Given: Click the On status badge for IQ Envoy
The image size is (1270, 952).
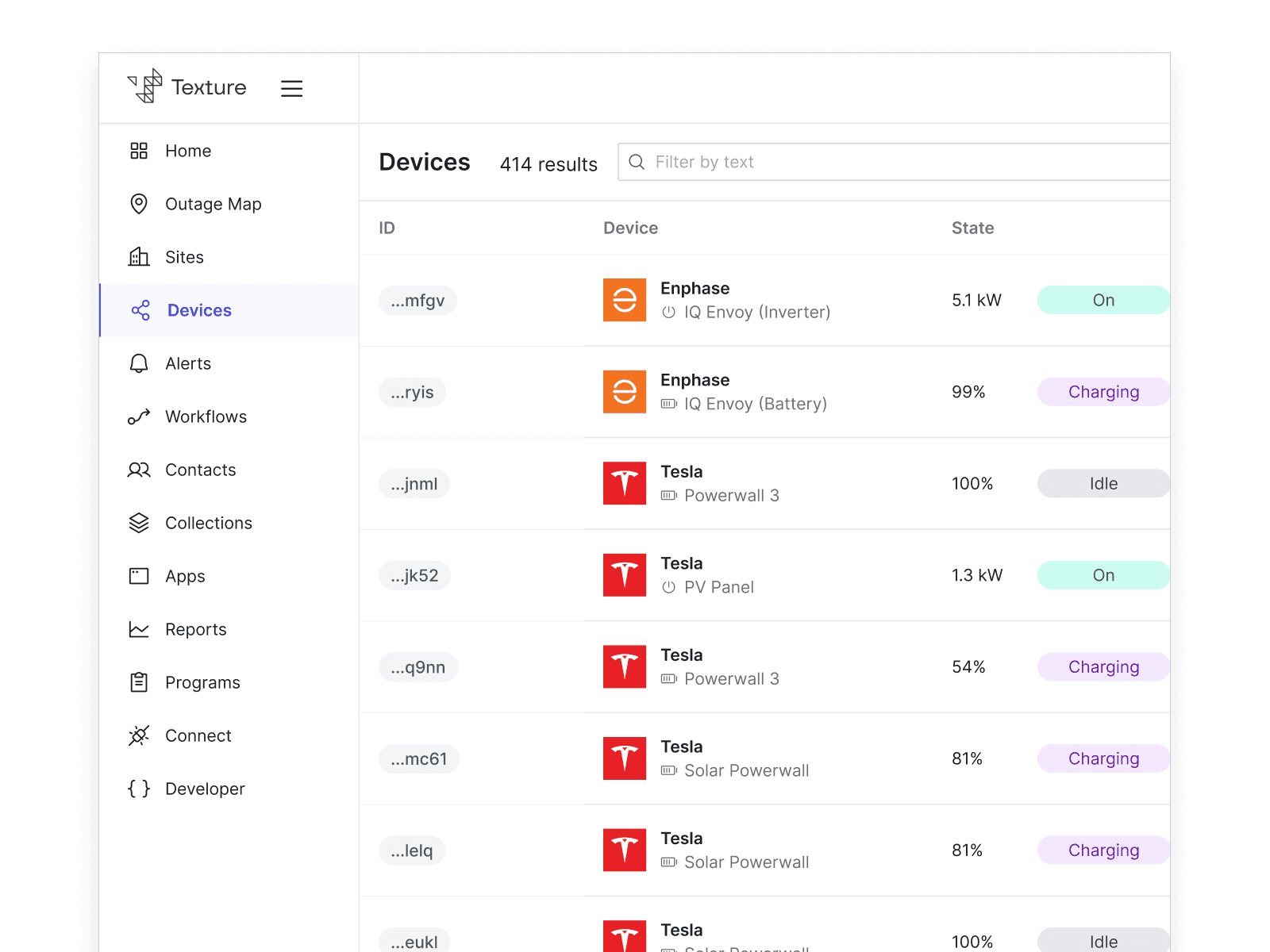Looking at the screenshot, I should pos(1103,300).
